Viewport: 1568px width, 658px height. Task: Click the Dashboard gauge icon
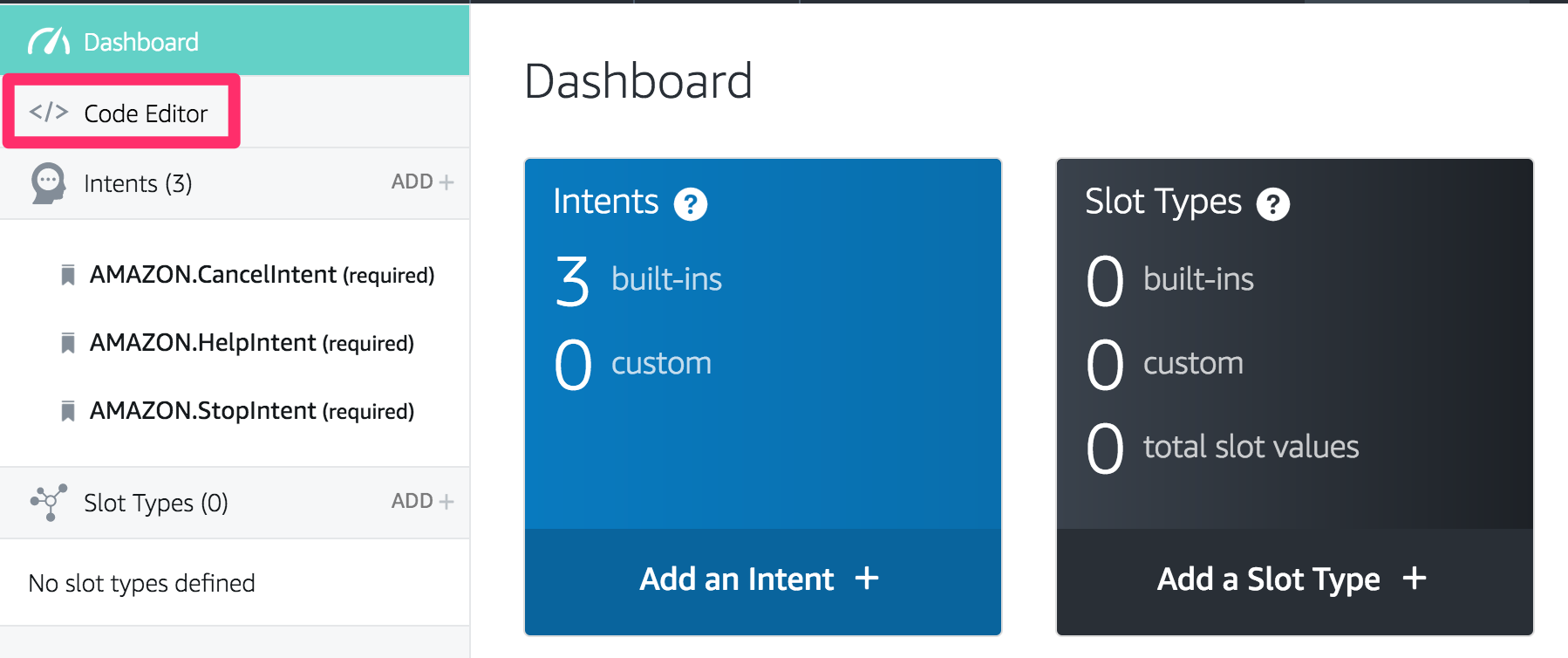point(49,41)
